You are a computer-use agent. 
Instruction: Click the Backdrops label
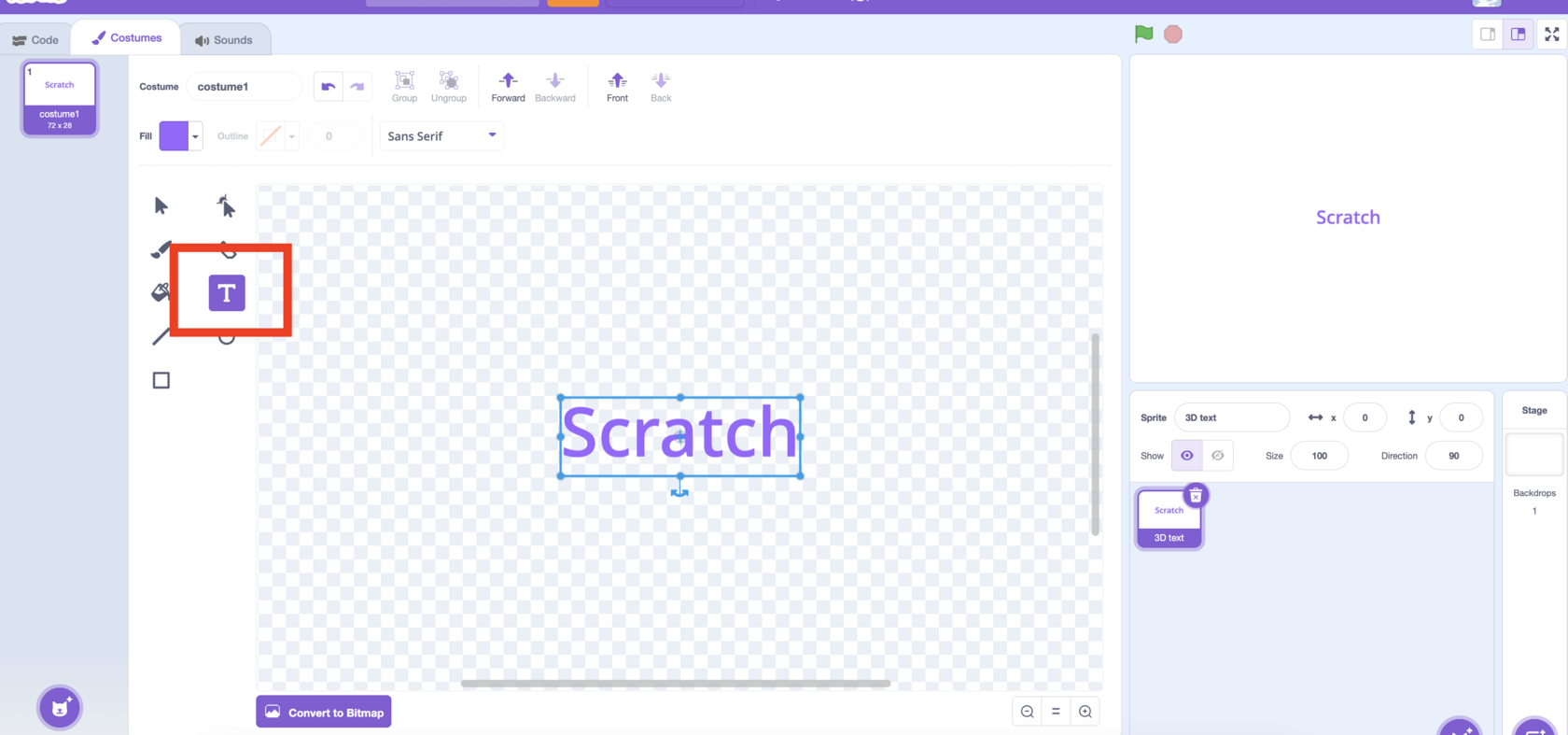click(x=1534, y=493)
